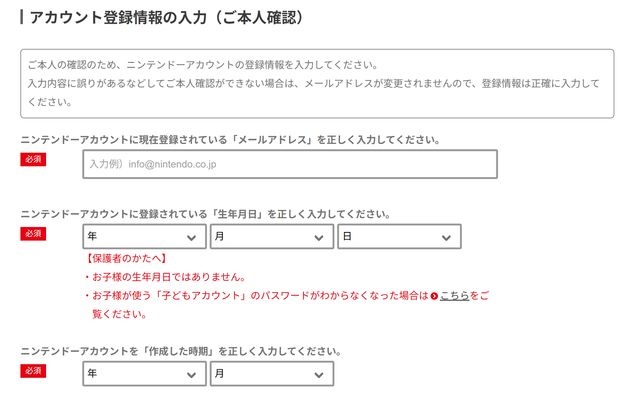
Task: Click the 覧ください text line
Action: pyautogui.click(x=119, y=314)
